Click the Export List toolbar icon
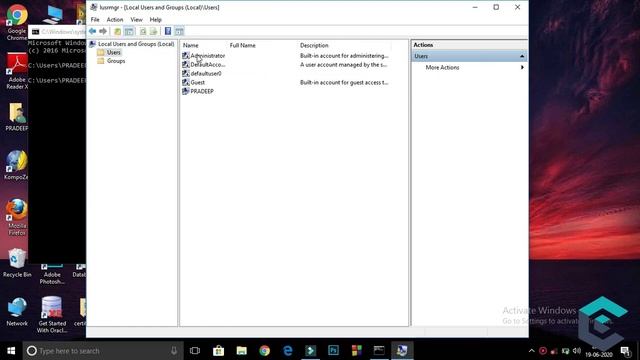640x360 pixels. click(153, 31)
